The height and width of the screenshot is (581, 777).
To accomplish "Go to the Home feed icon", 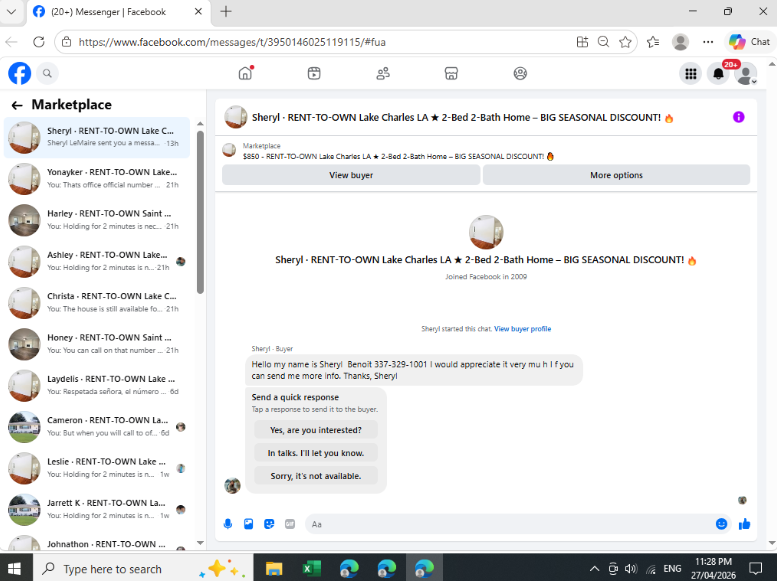I will tap(245, 73).
